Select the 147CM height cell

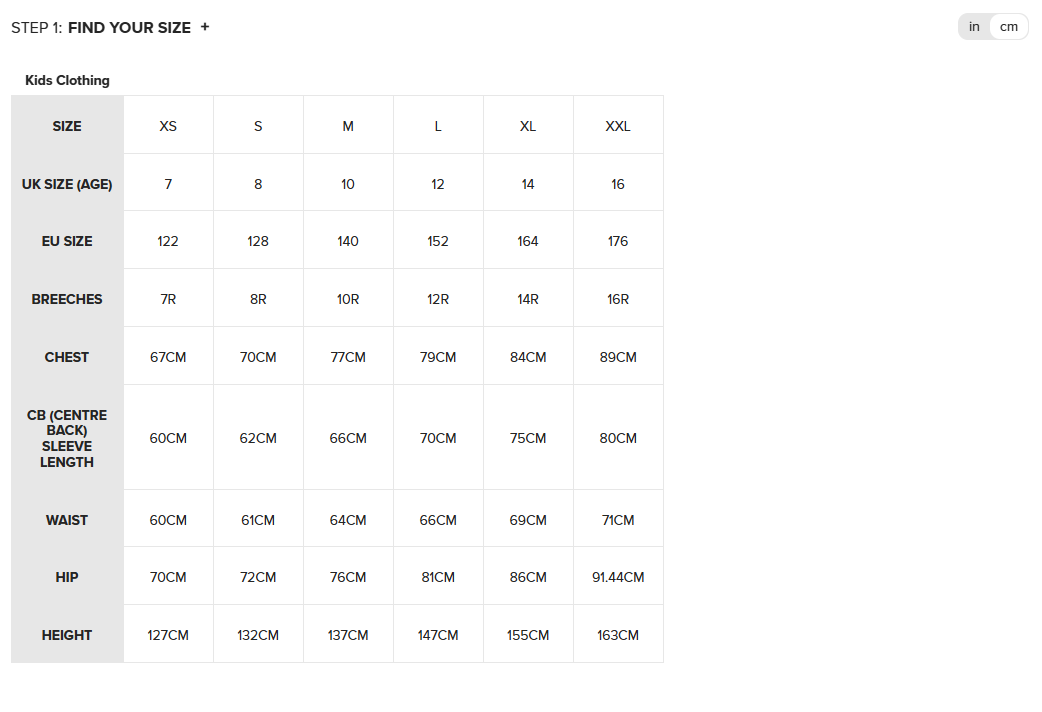(438, 635)
